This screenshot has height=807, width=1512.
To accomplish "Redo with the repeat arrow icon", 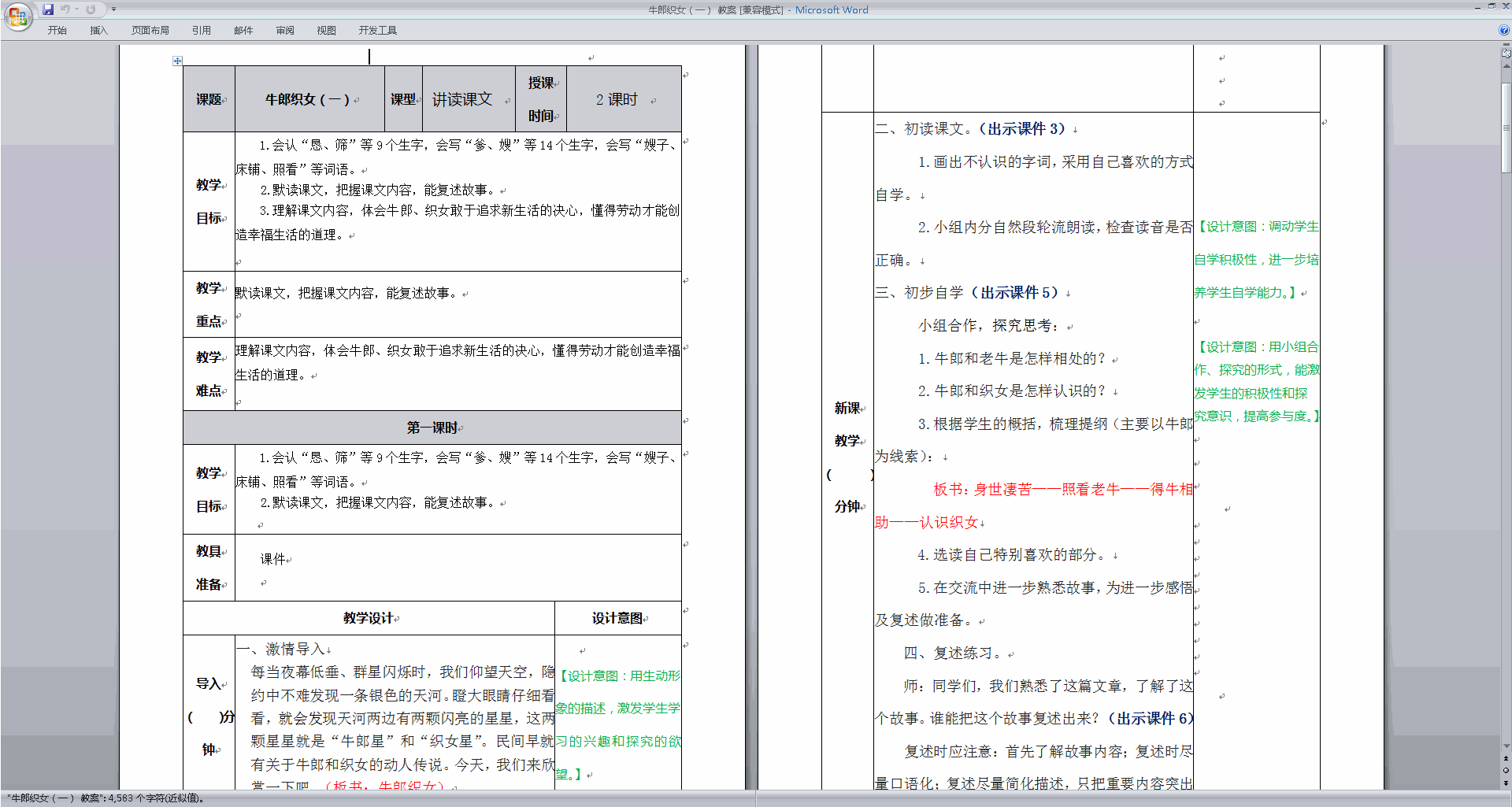I will click(x=91, y=9).
